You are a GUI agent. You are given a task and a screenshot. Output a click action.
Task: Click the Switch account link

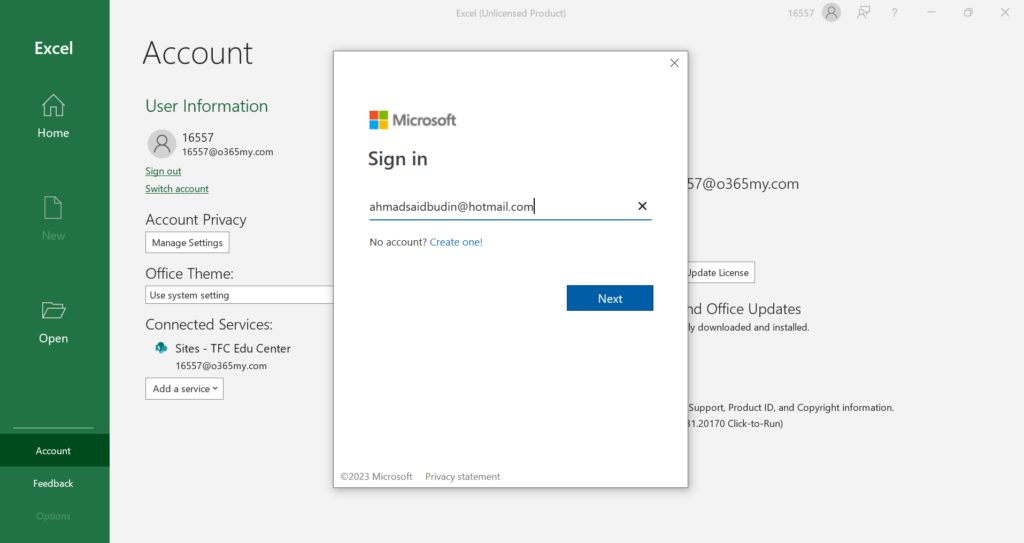click(177, 189)
